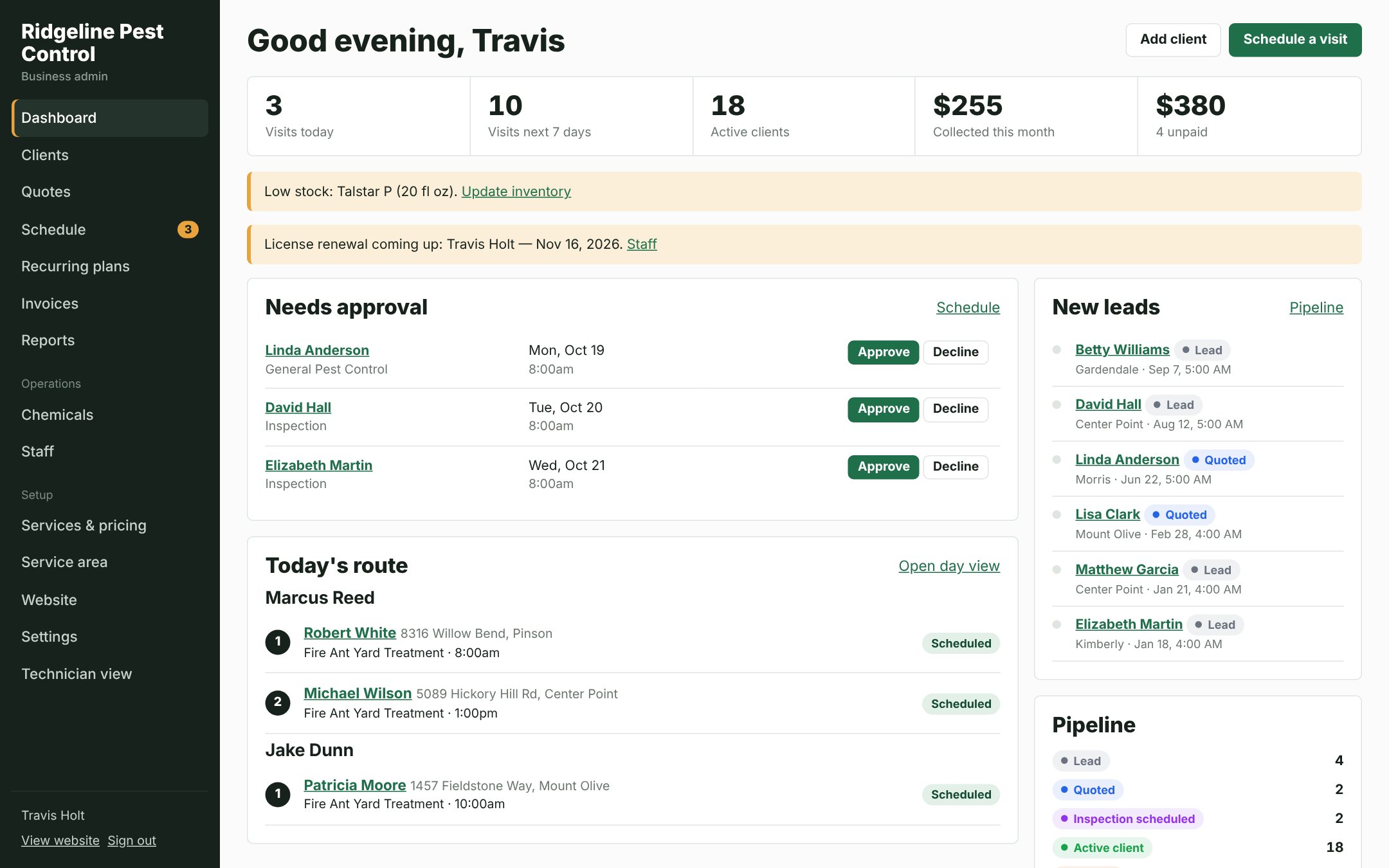Open Matthew Garcia lead
Screen dimensions: 1389x868
click(x=1127, y=570)
